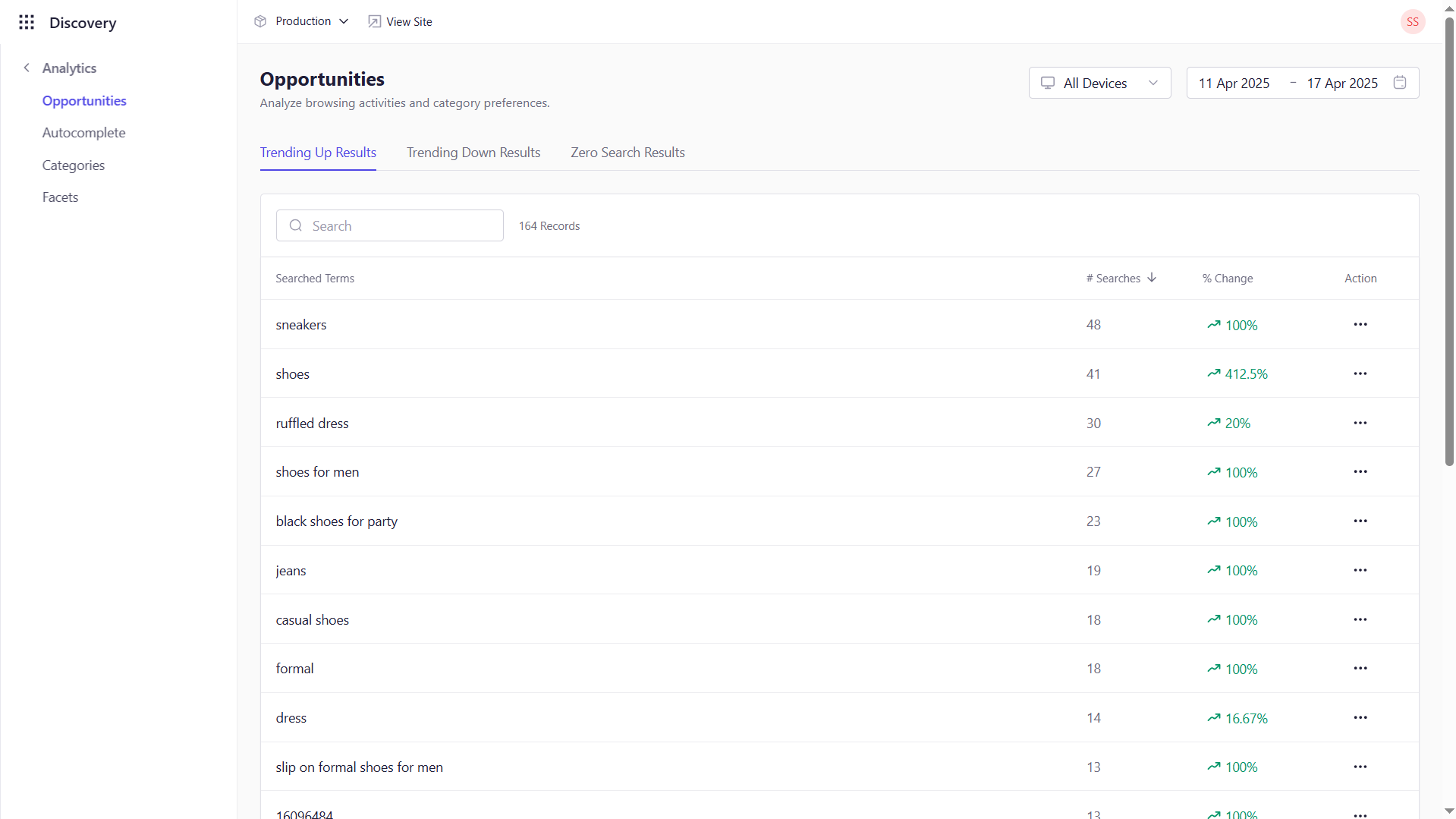Viewport: 1456px width, 819px height.
Task: Click the monitor icon in All Devices
Action: [1047, 83]
